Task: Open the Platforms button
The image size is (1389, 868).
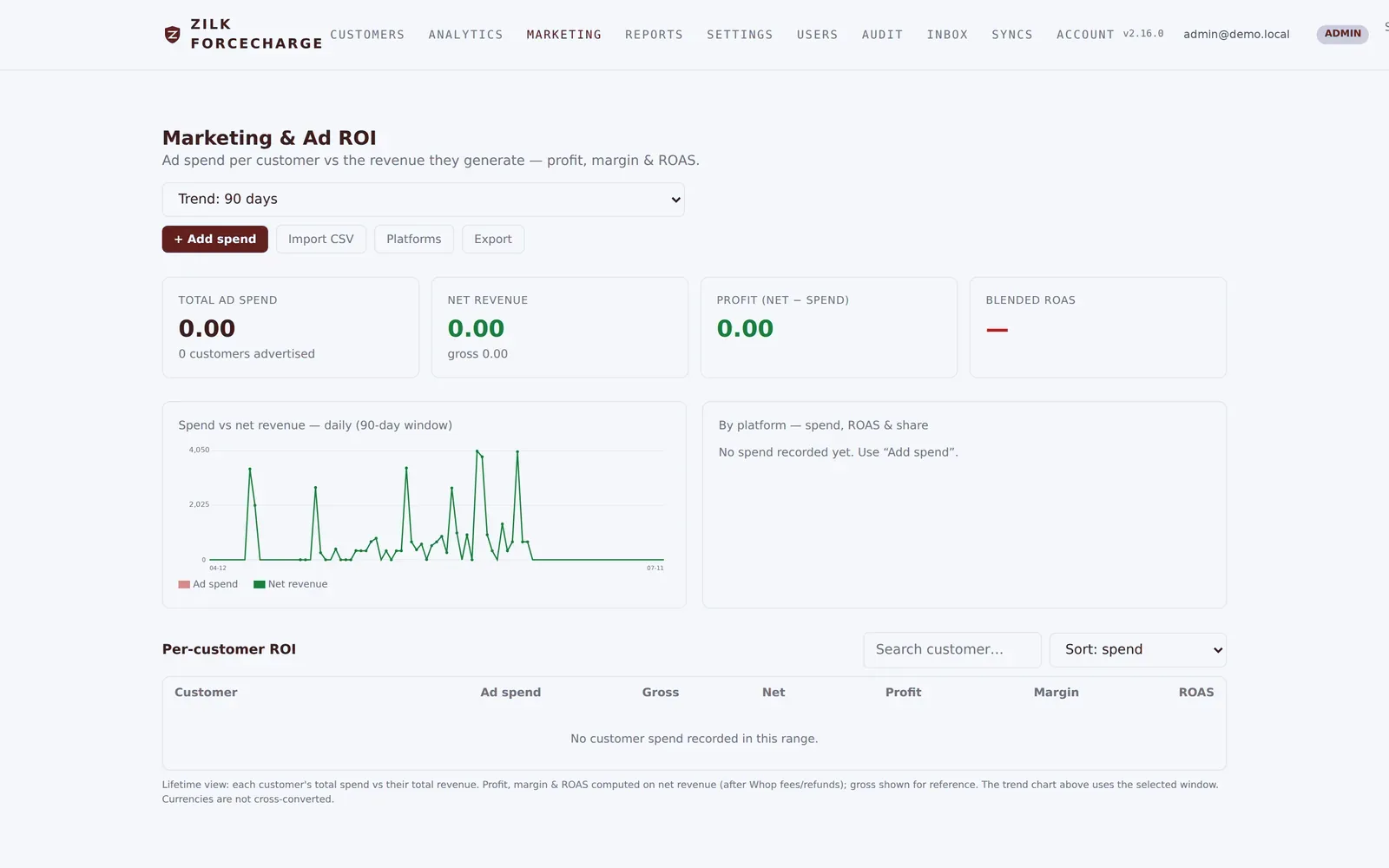Action: coord(413,239)
